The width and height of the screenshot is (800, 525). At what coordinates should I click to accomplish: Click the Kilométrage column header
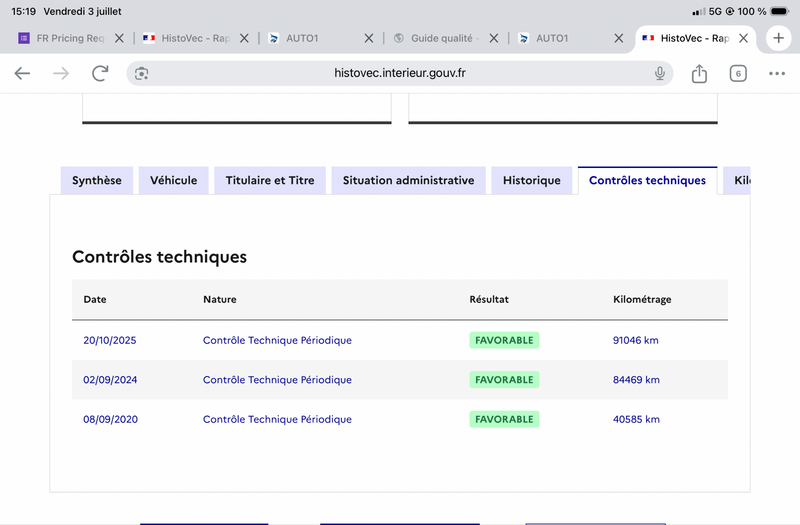click(642, 299)
